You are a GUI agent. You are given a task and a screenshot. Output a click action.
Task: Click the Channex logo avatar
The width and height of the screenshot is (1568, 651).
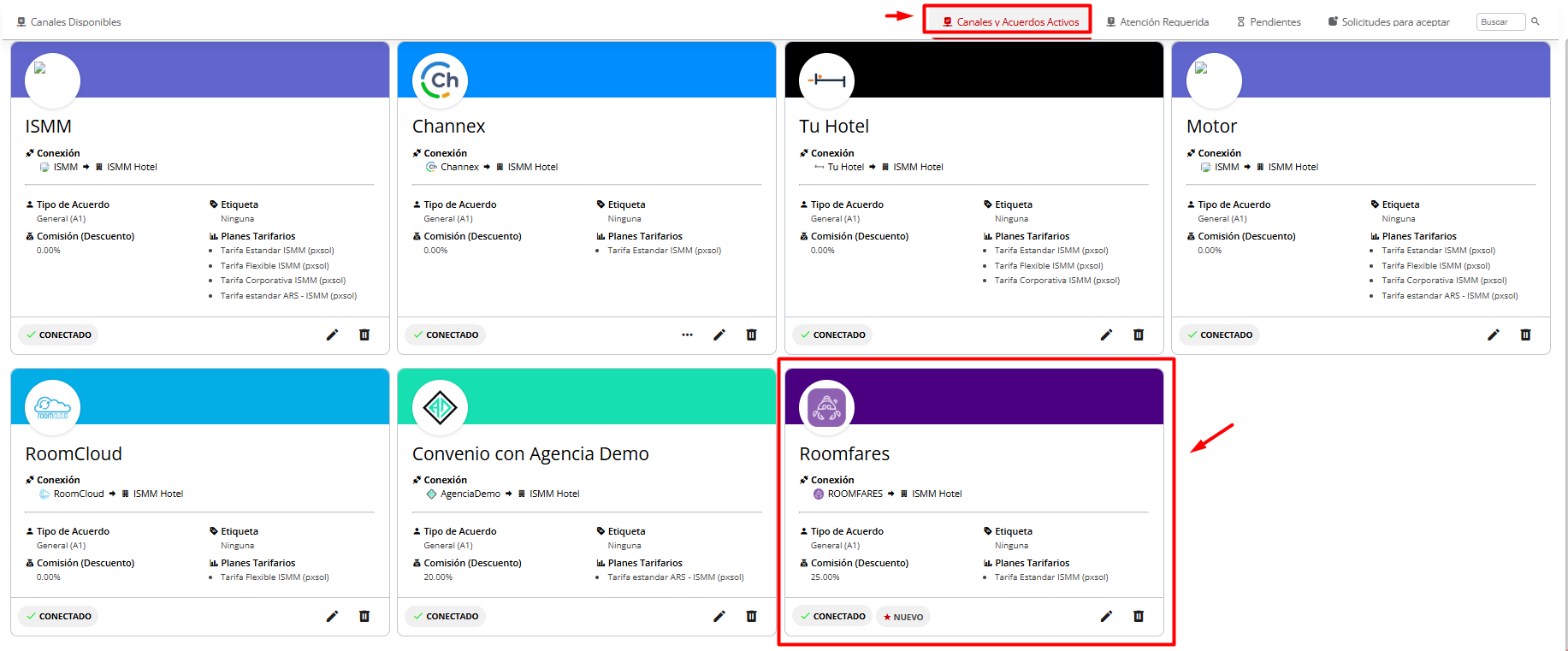point(440,80)
